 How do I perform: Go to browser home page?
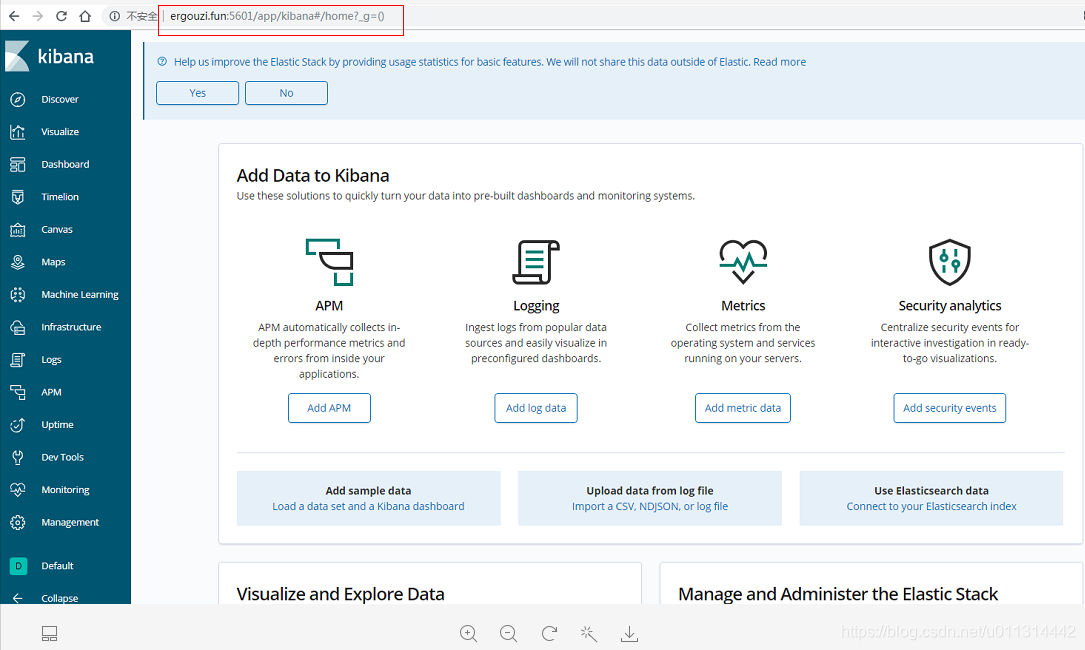tap(85, 16)
